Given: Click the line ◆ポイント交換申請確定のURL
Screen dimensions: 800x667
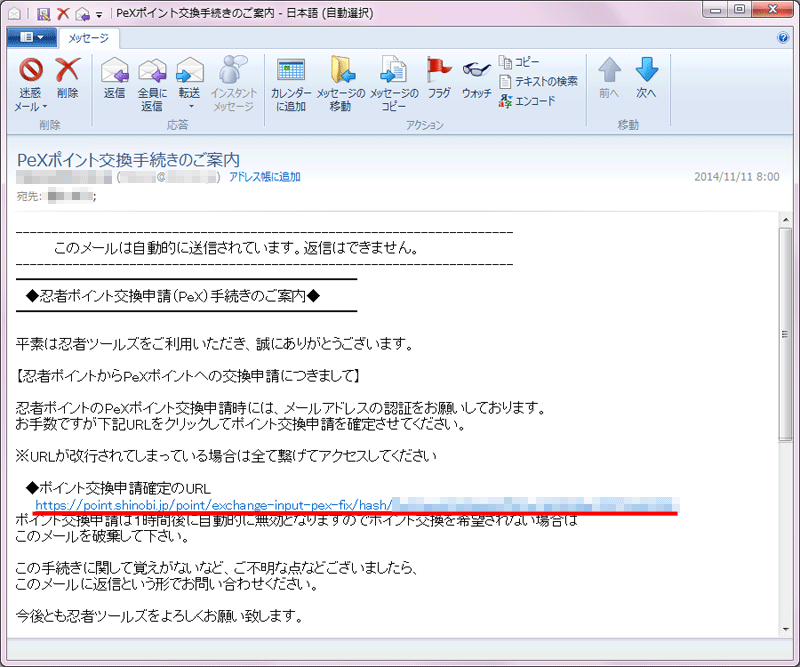Looking at the screenshot, I should pyautogui.click(x=118, y=488).
